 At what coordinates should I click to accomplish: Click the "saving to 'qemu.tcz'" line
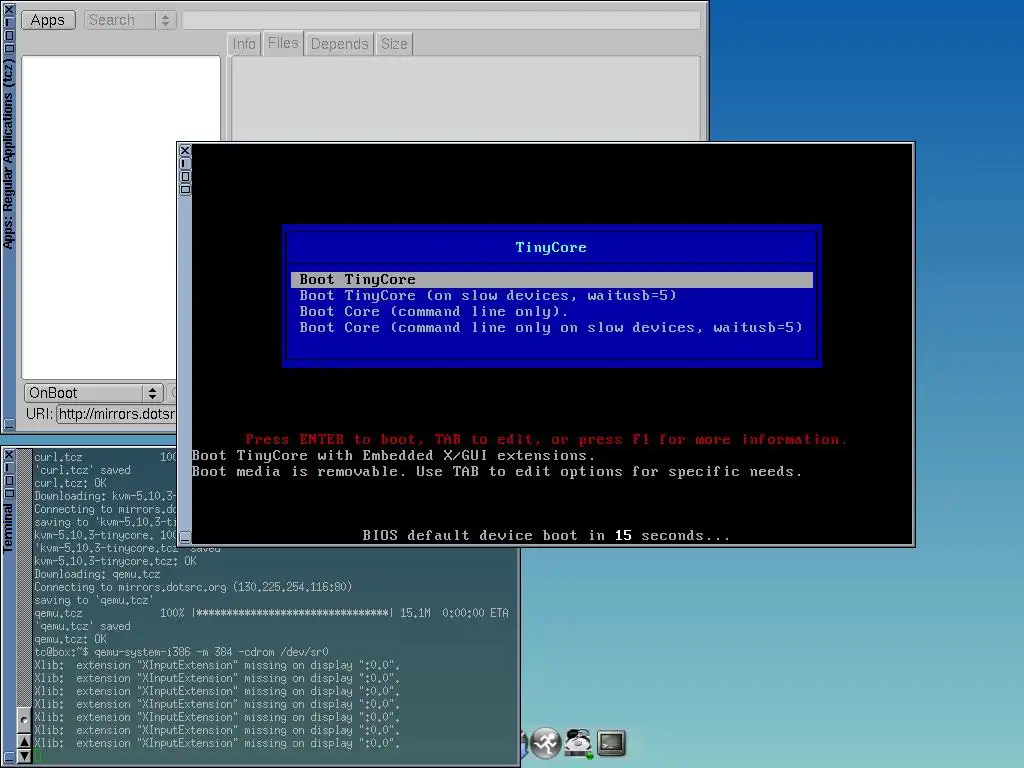click(x=93, y=600)
